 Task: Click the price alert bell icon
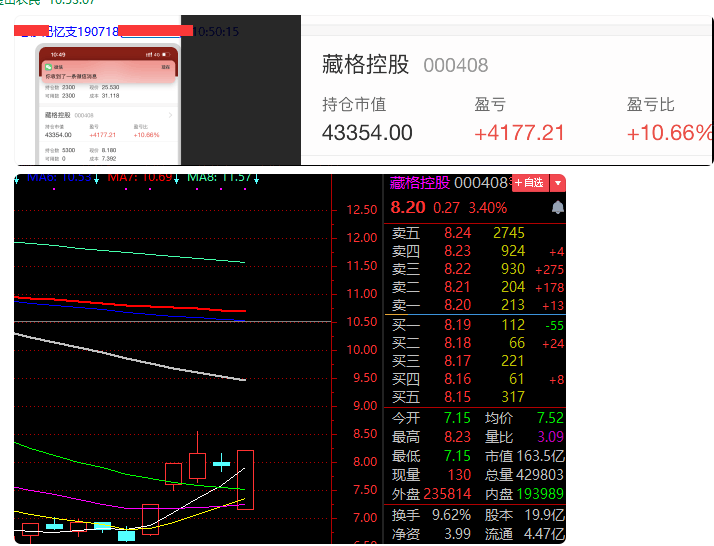pos(558,208)
